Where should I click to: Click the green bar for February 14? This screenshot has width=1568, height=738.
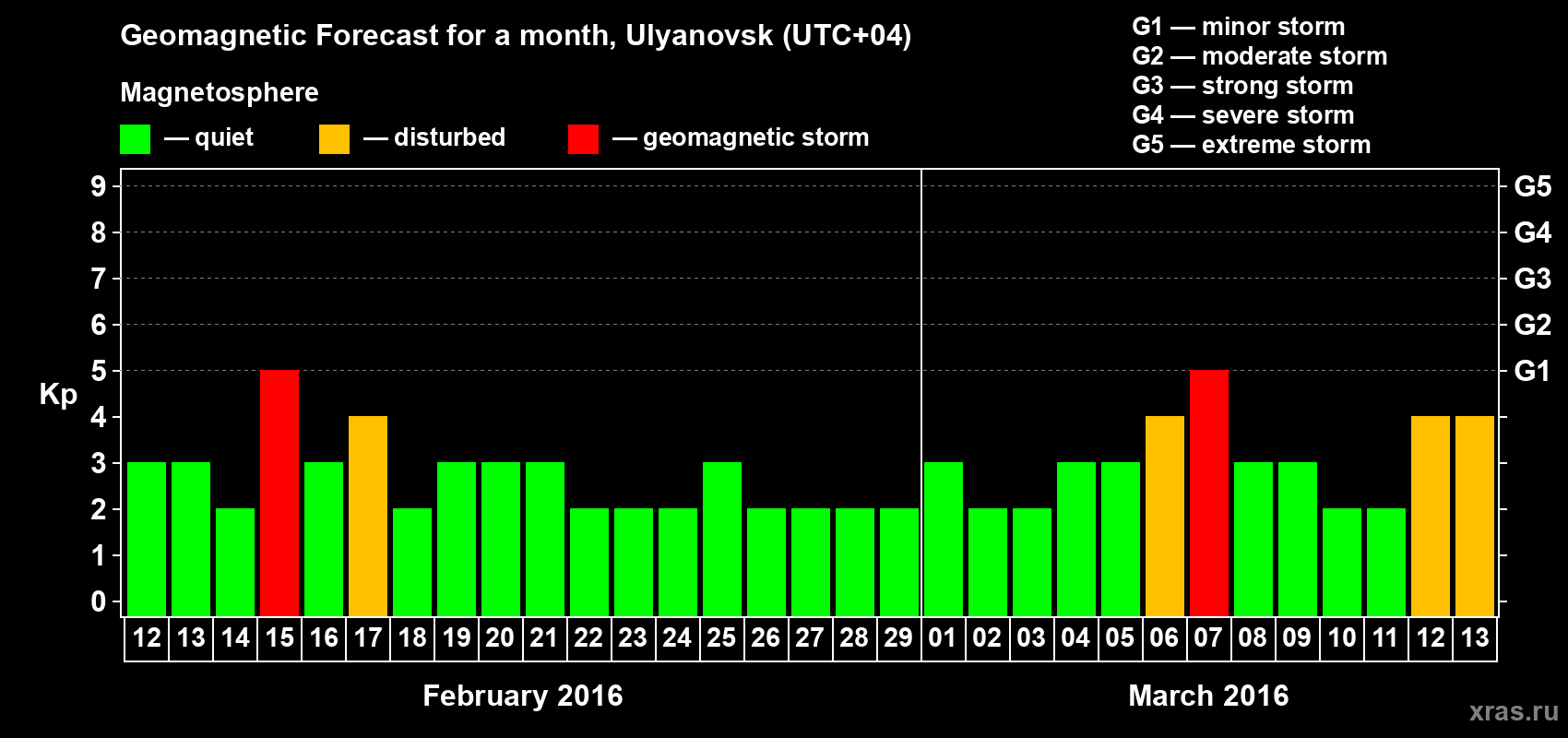pyautogui.click(x=235, y=563)
